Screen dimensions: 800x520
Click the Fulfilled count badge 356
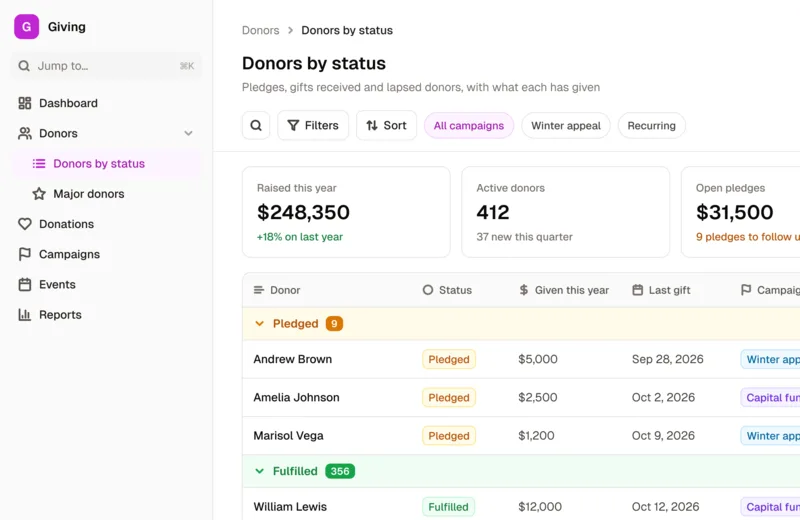pyautogui.click(x=340, y=471)
